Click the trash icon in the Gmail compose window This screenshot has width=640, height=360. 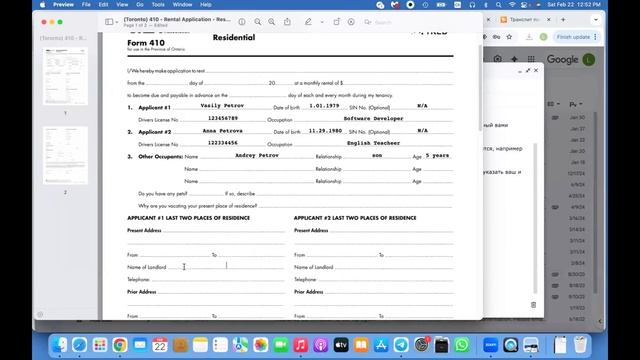pos(533,305)
